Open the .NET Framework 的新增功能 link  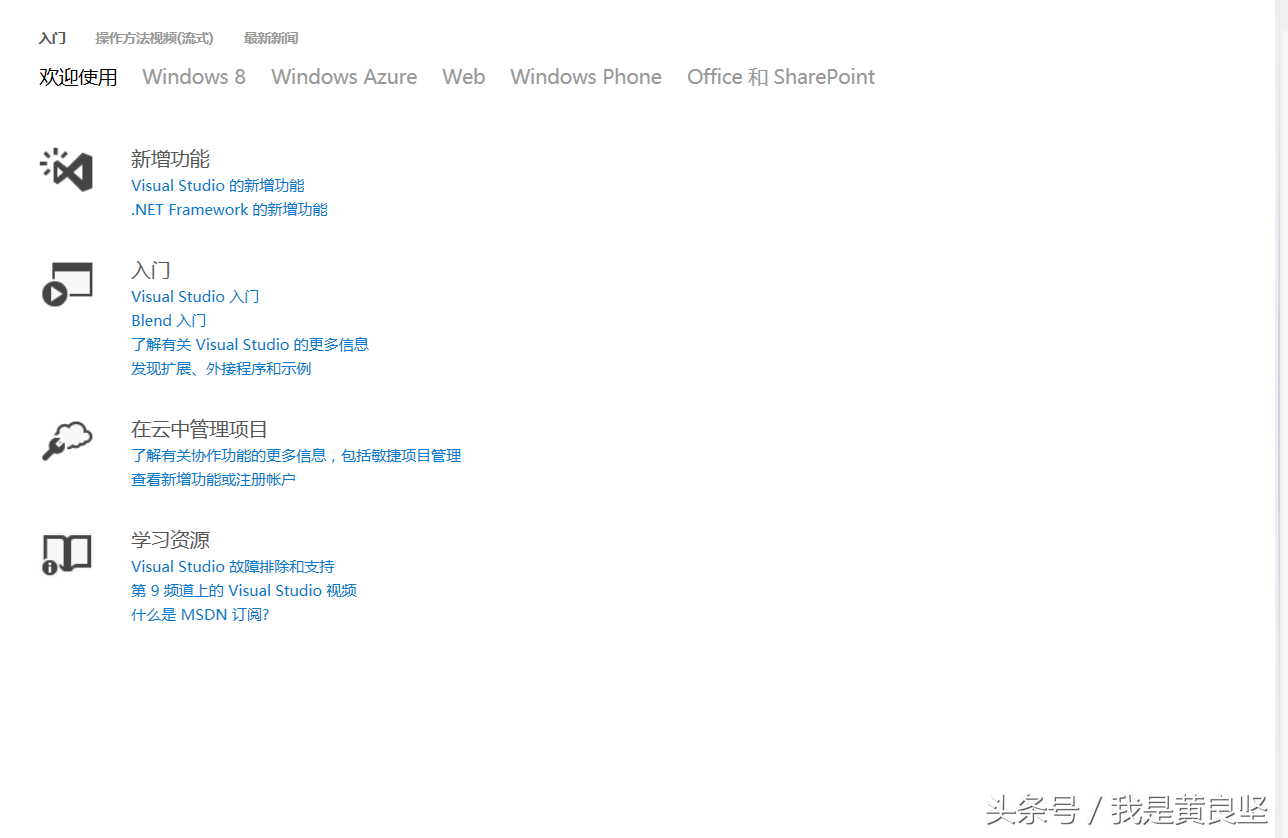[x=229, y=209]
